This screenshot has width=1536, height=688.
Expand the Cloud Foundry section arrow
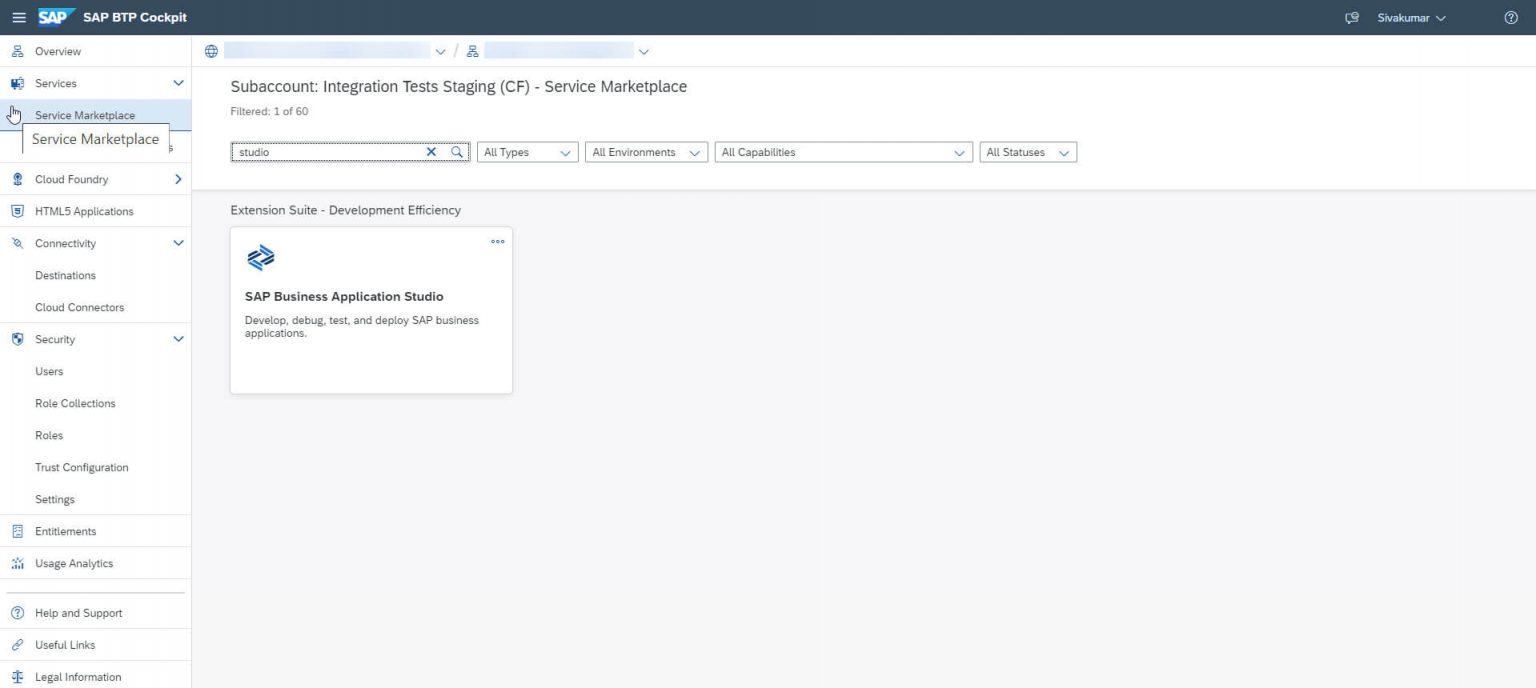pyautogui.click(x=179, y=179)
